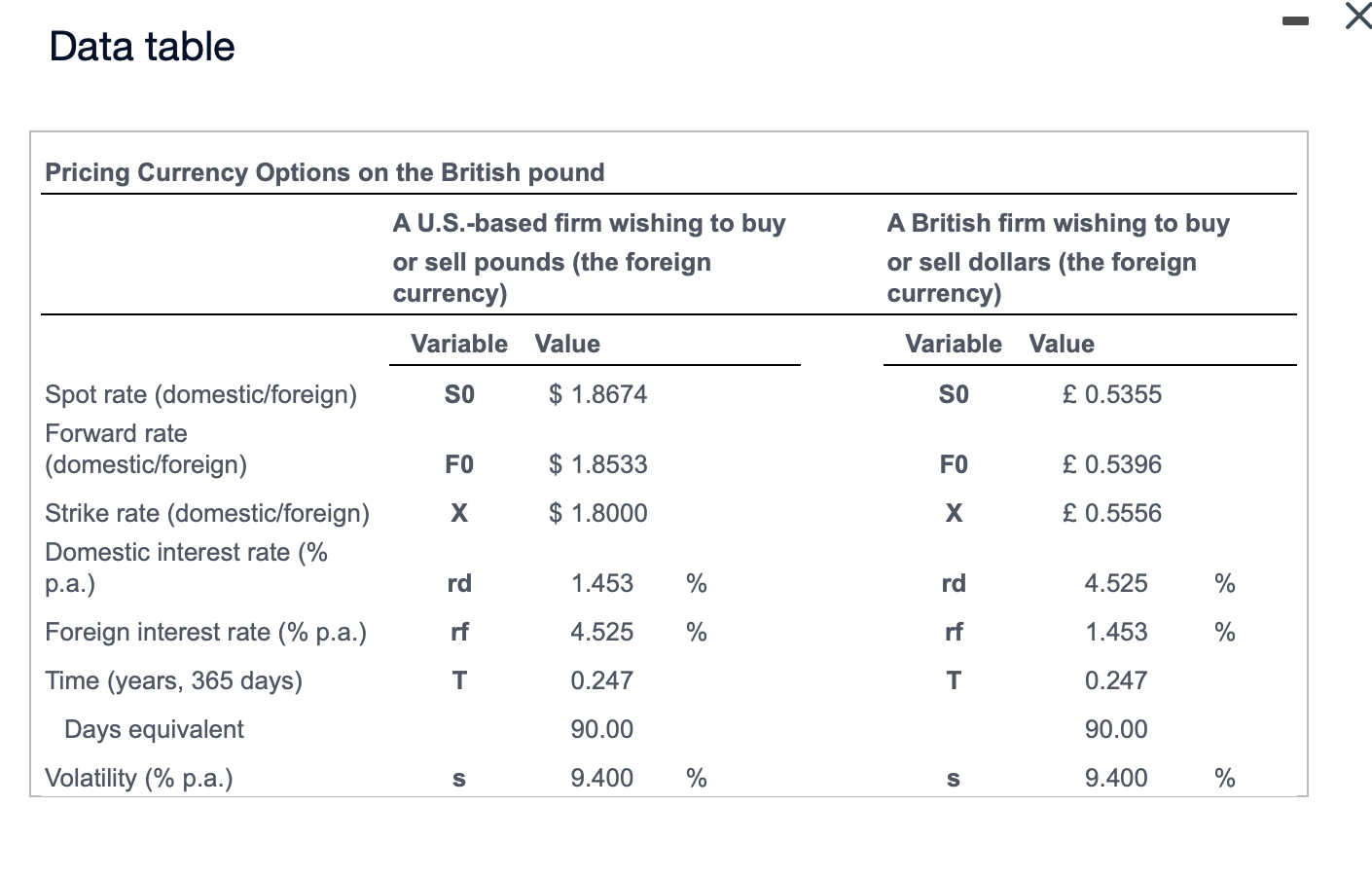Select the strike rate value $ 1.8000
The width and height of the screenshot is (1372, 880).
[598, 513]
